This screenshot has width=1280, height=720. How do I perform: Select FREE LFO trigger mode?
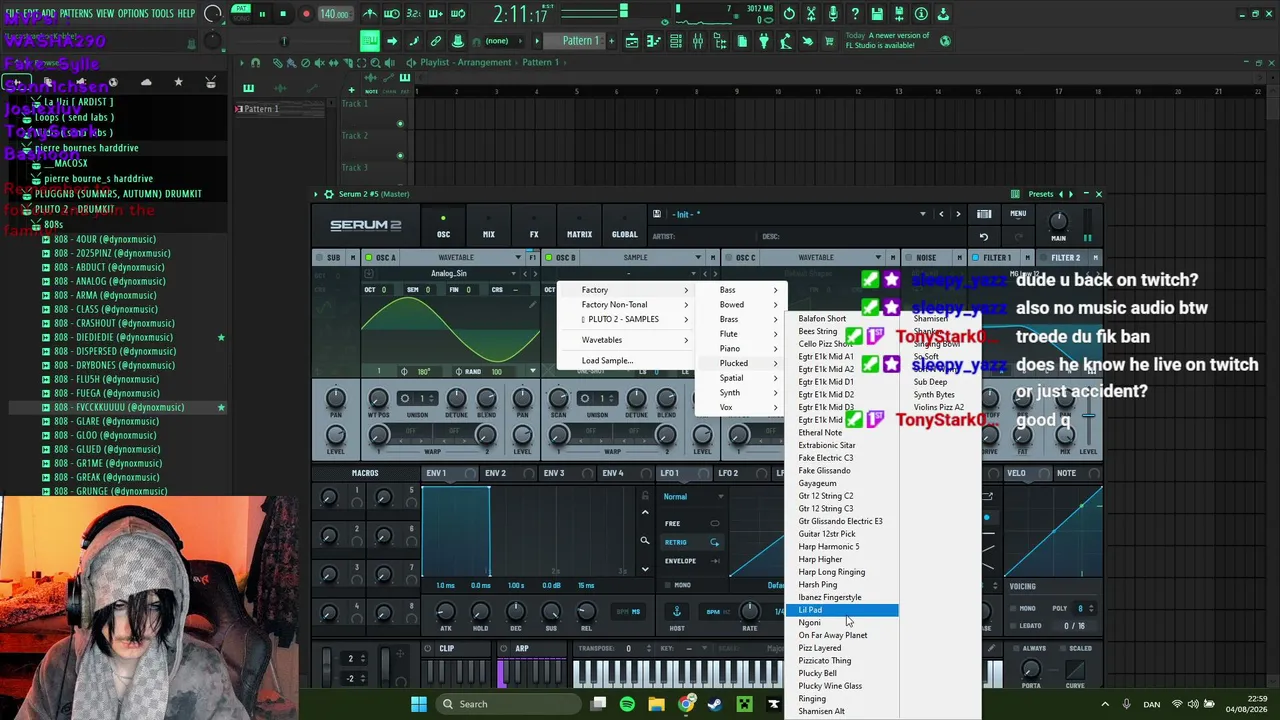[692, 523]
